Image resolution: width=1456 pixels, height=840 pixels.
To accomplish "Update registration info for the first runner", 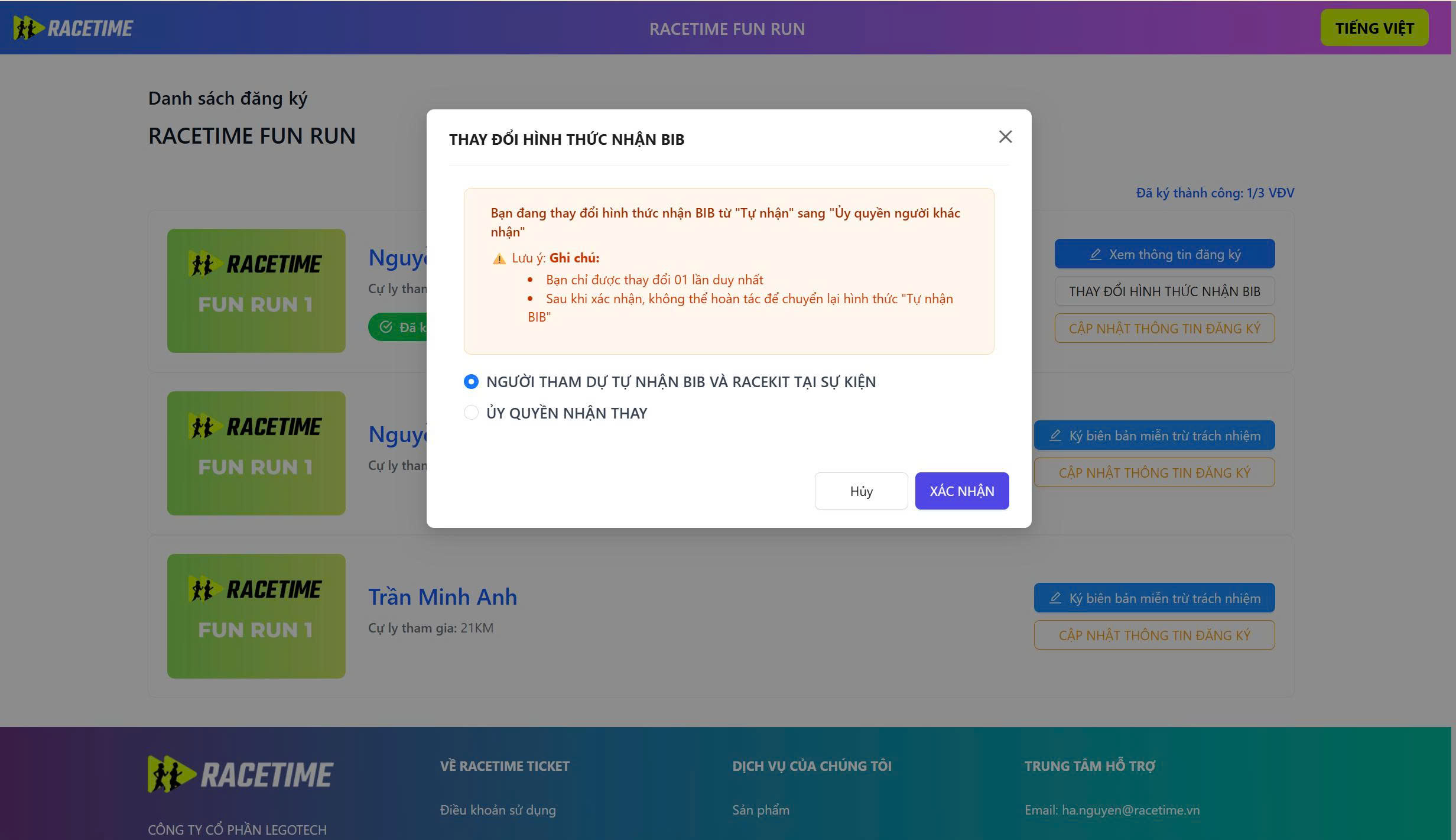I will click(x=1164, y=329).
